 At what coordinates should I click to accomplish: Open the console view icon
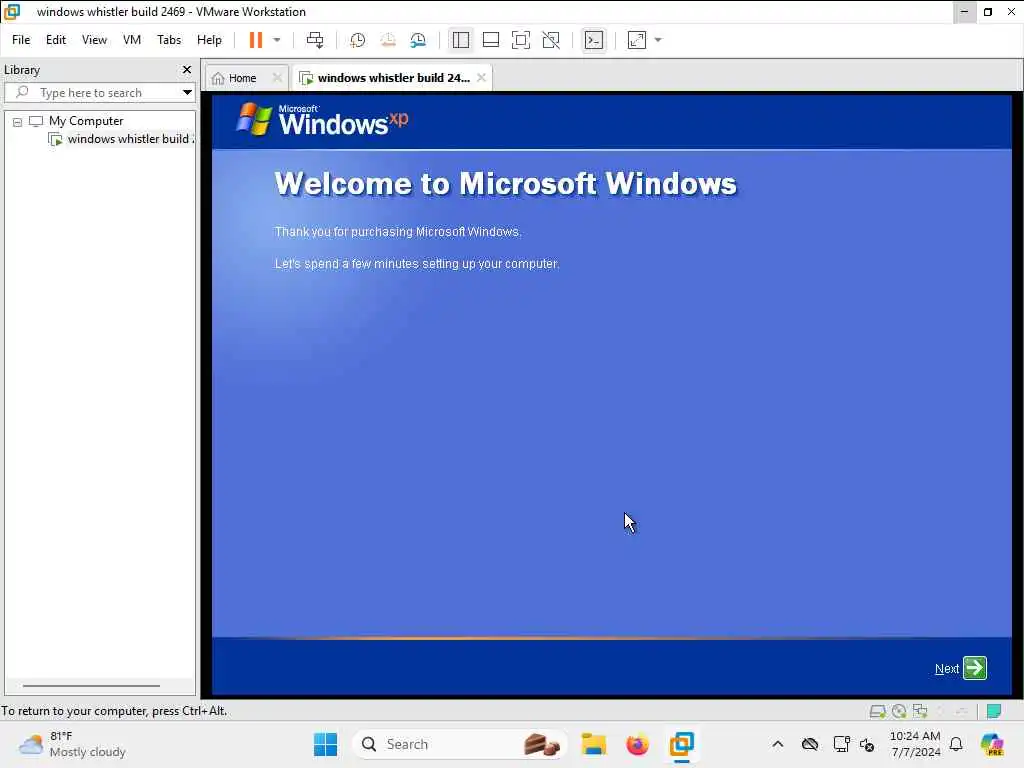pyautogui.click(x=594, y=40)
